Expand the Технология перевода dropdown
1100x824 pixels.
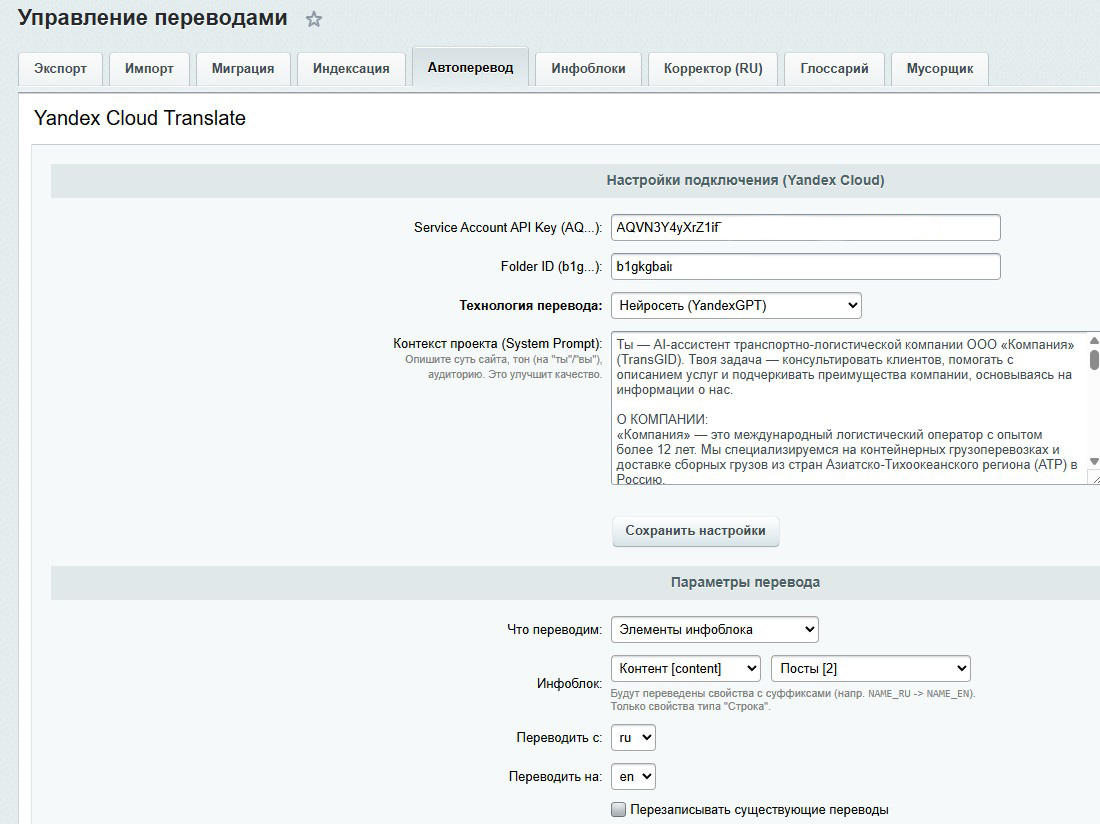[736, 305]
